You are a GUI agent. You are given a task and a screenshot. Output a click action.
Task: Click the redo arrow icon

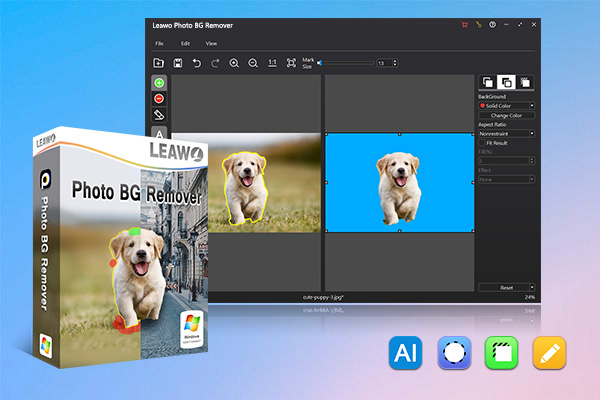215,63
